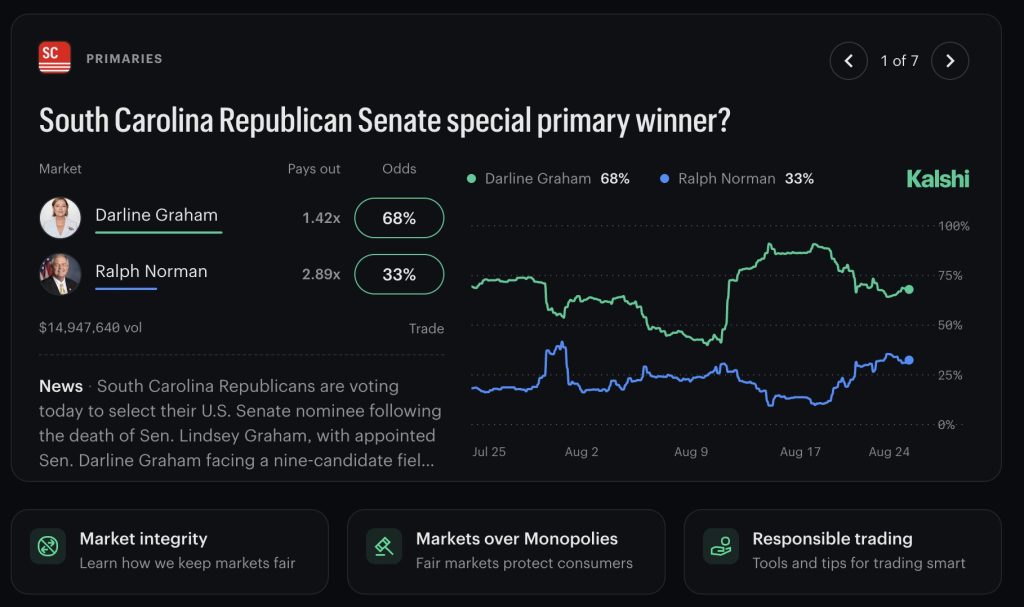Image resolution: width=1024 pixels, height=607 pixels.
Task: Click the Kalshi logo on the chart
Action: 937,179
